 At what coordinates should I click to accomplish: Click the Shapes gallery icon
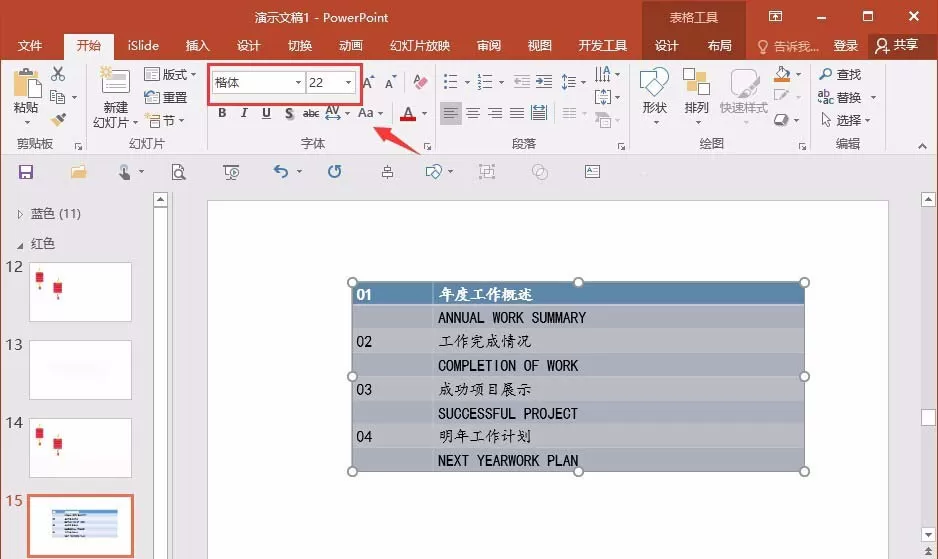click(654, 82)
